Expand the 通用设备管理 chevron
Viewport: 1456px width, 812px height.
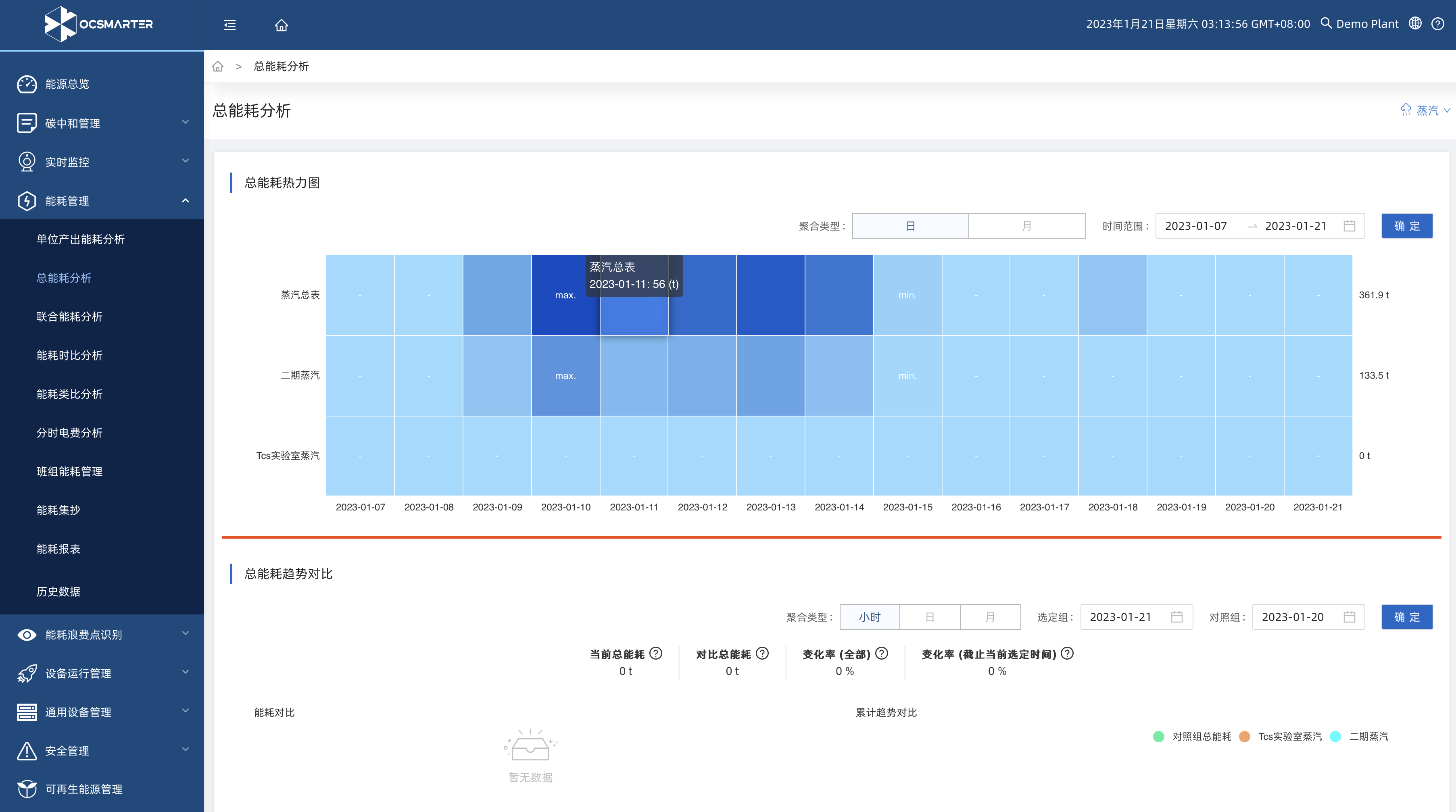click(x=186, y=711)
